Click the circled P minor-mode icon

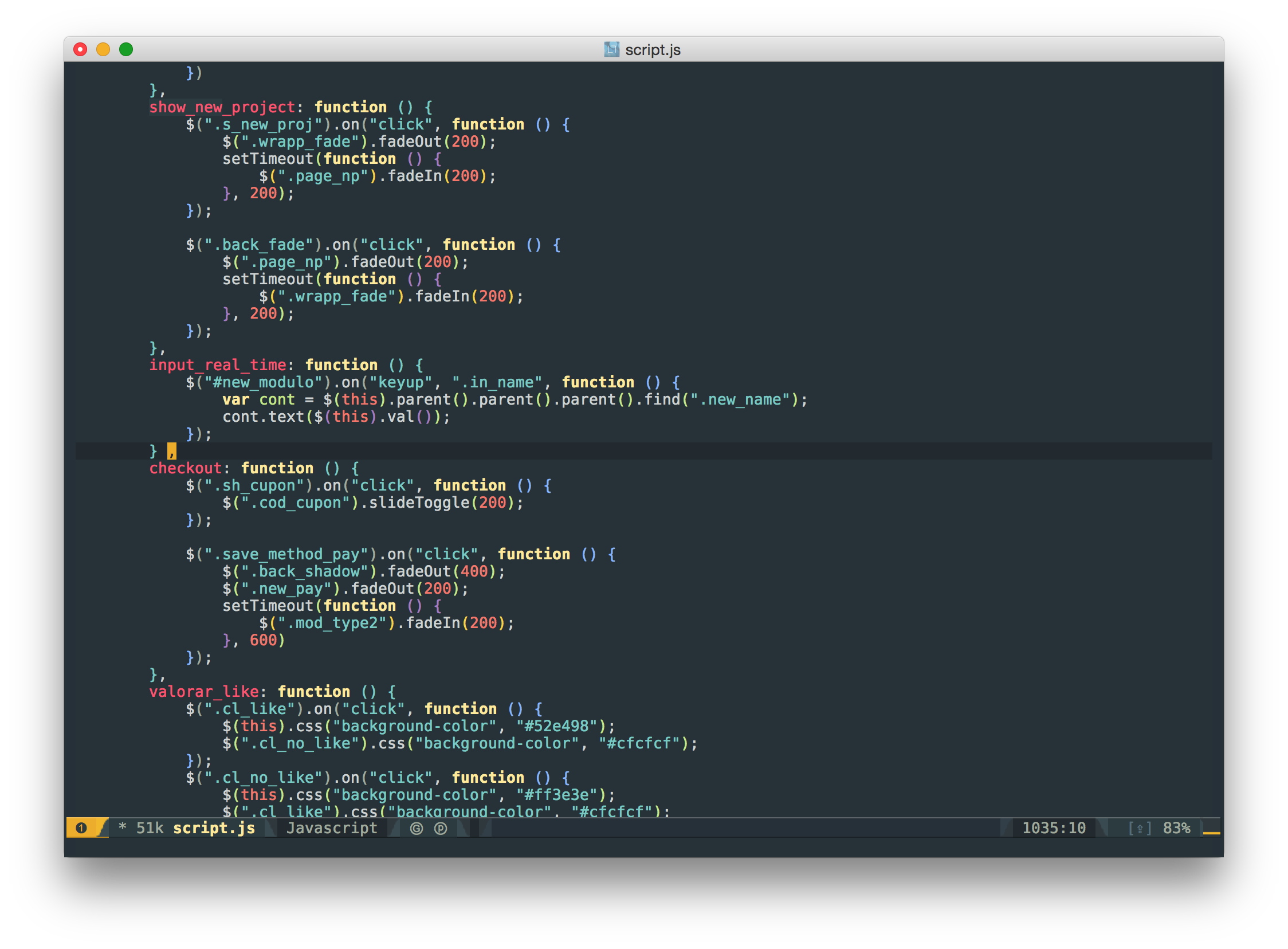coord(441,828)
